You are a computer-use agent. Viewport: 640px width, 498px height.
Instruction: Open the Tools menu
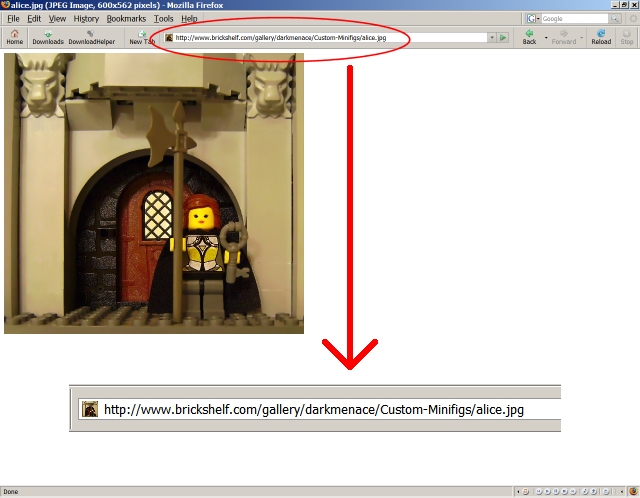coord(163,19)
